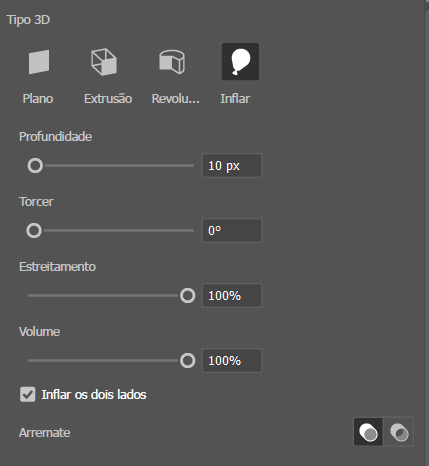Click the Inflar os dois lados label
The image size is (429, 466).
tap(94, 395)
